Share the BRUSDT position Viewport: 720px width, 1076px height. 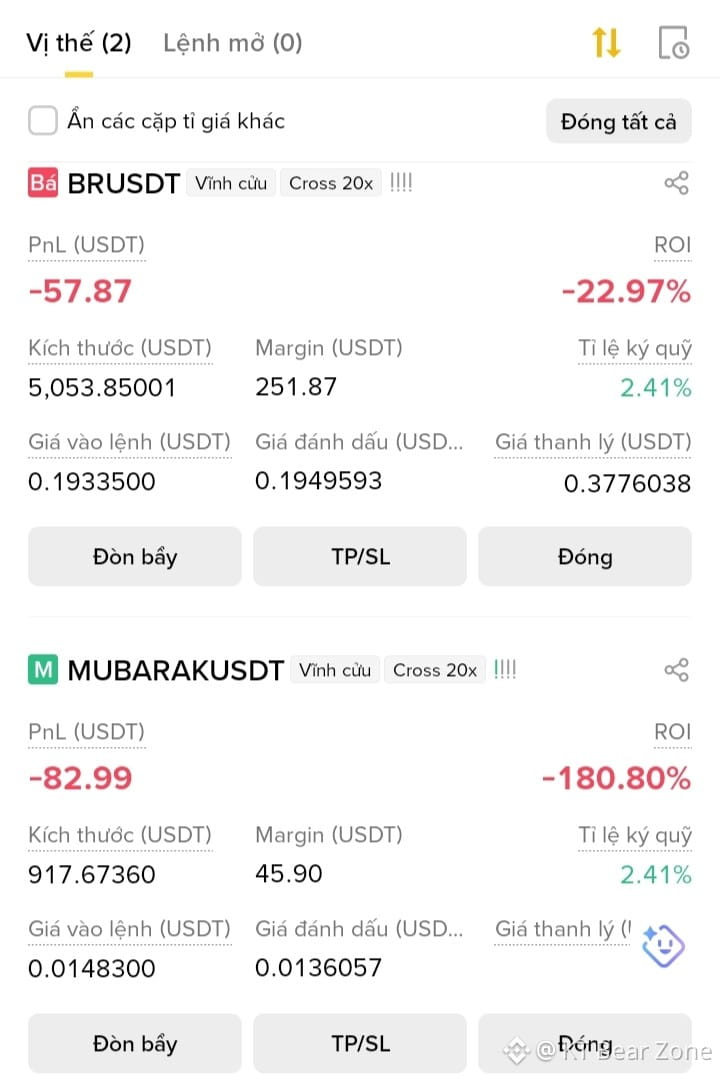point(676,183)
